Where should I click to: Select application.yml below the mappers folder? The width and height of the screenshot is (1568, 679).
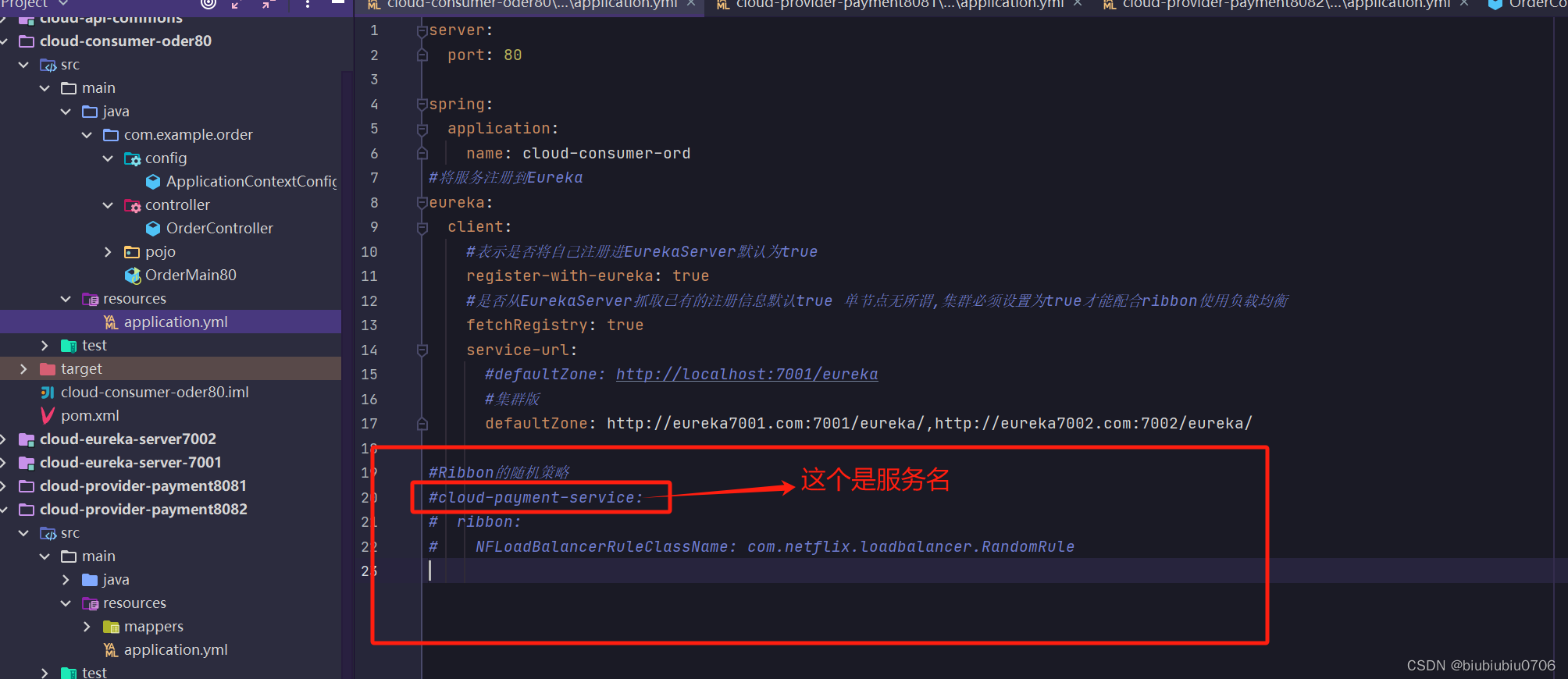click(x=176, y=650)
